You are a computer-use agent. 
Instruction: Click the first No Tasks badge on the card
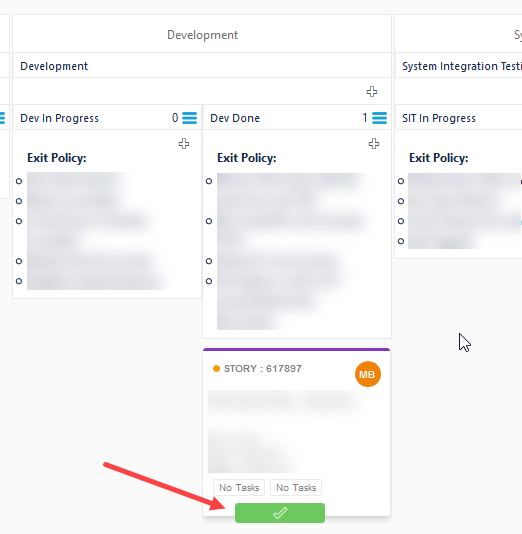point(239,487)
